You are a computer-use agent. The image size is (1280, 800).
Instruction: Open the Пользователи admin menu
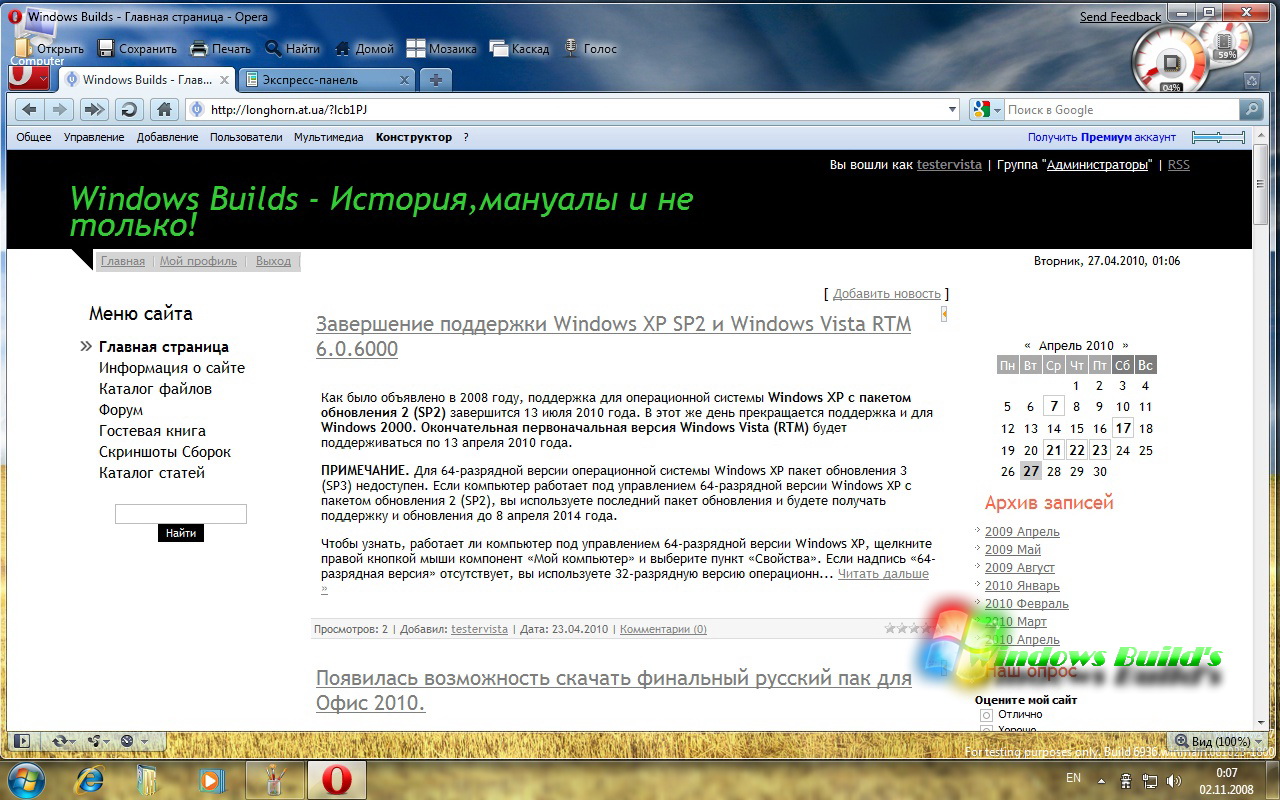pos(246,137)
